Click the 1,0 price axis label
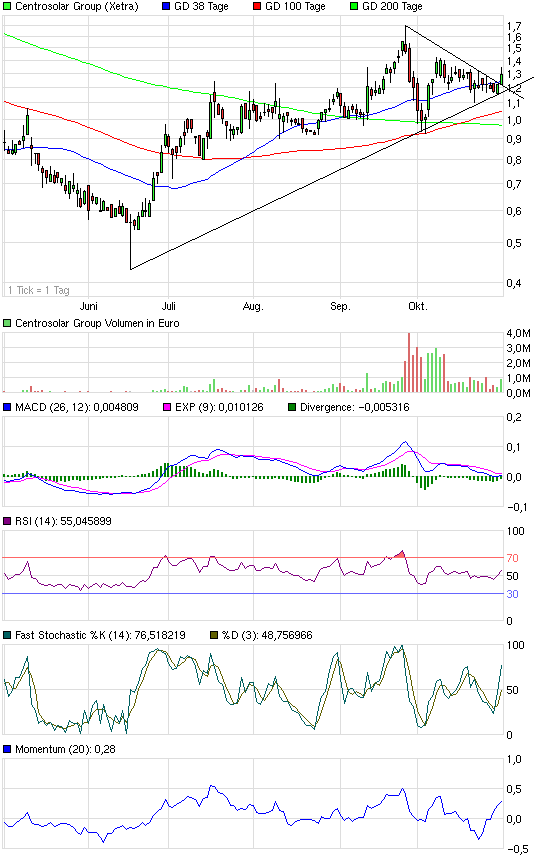The image size is (545, 857). [514, 120]
